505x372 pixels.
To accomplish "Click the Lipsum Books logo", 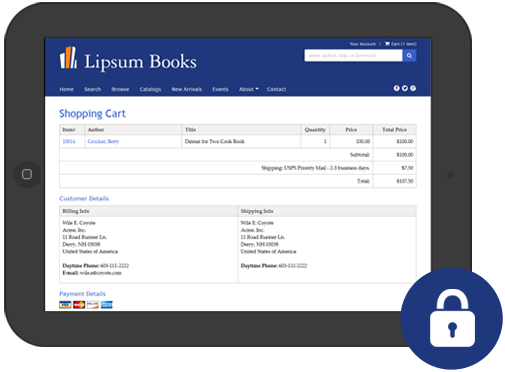I will click(128, 59).
